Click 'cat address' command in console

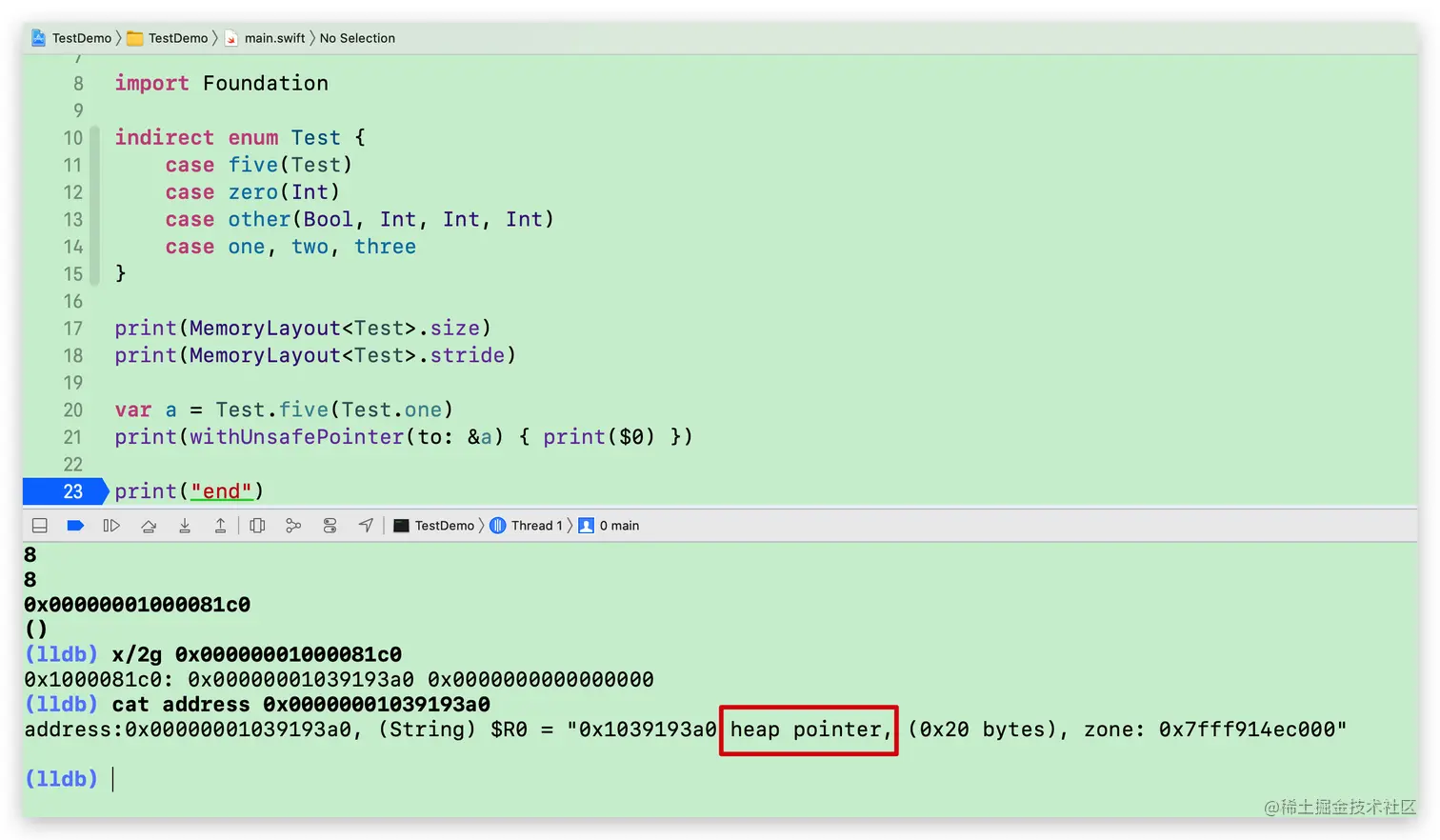[181, 705]
